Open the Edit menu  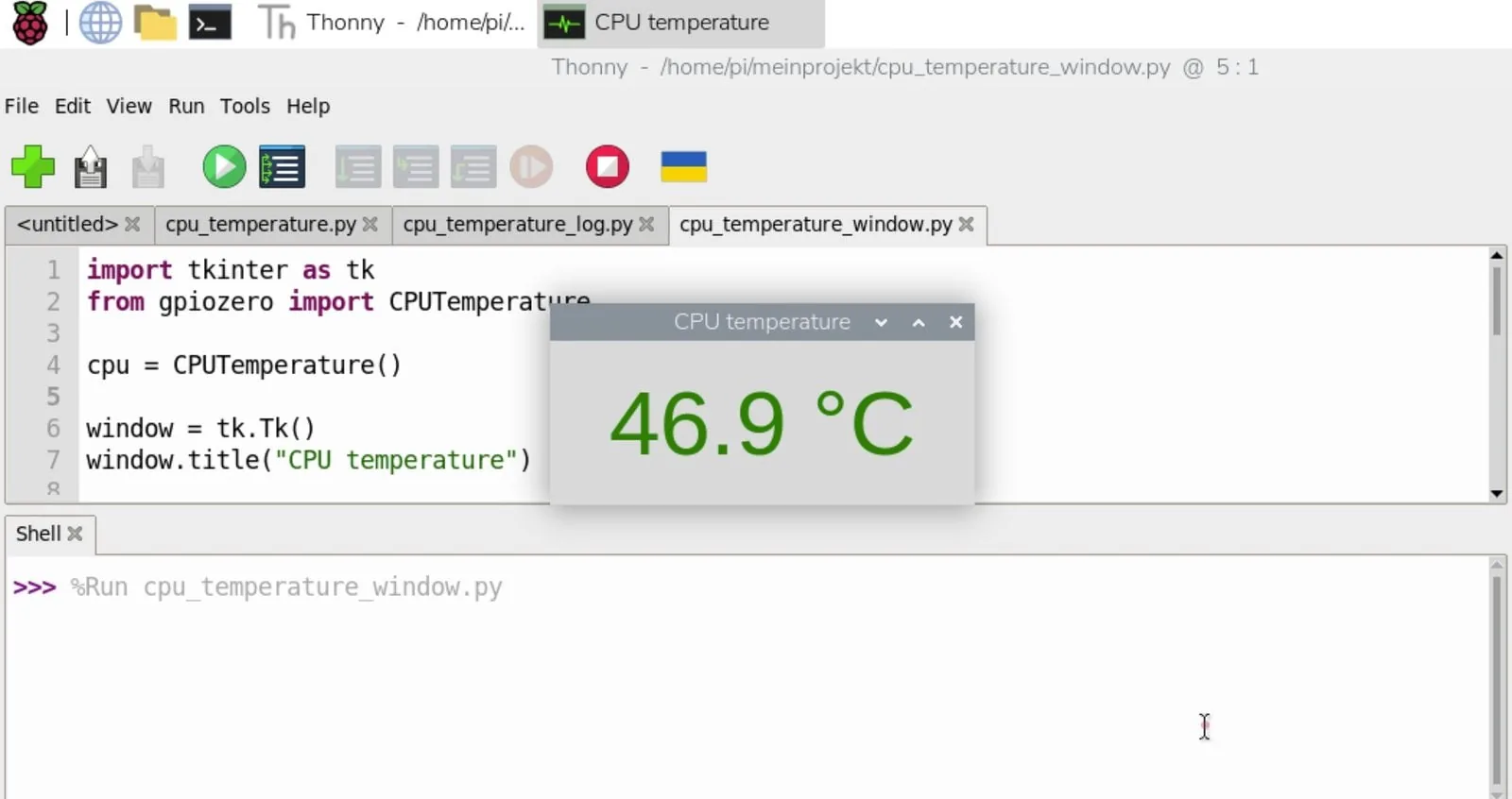[73, 106]
